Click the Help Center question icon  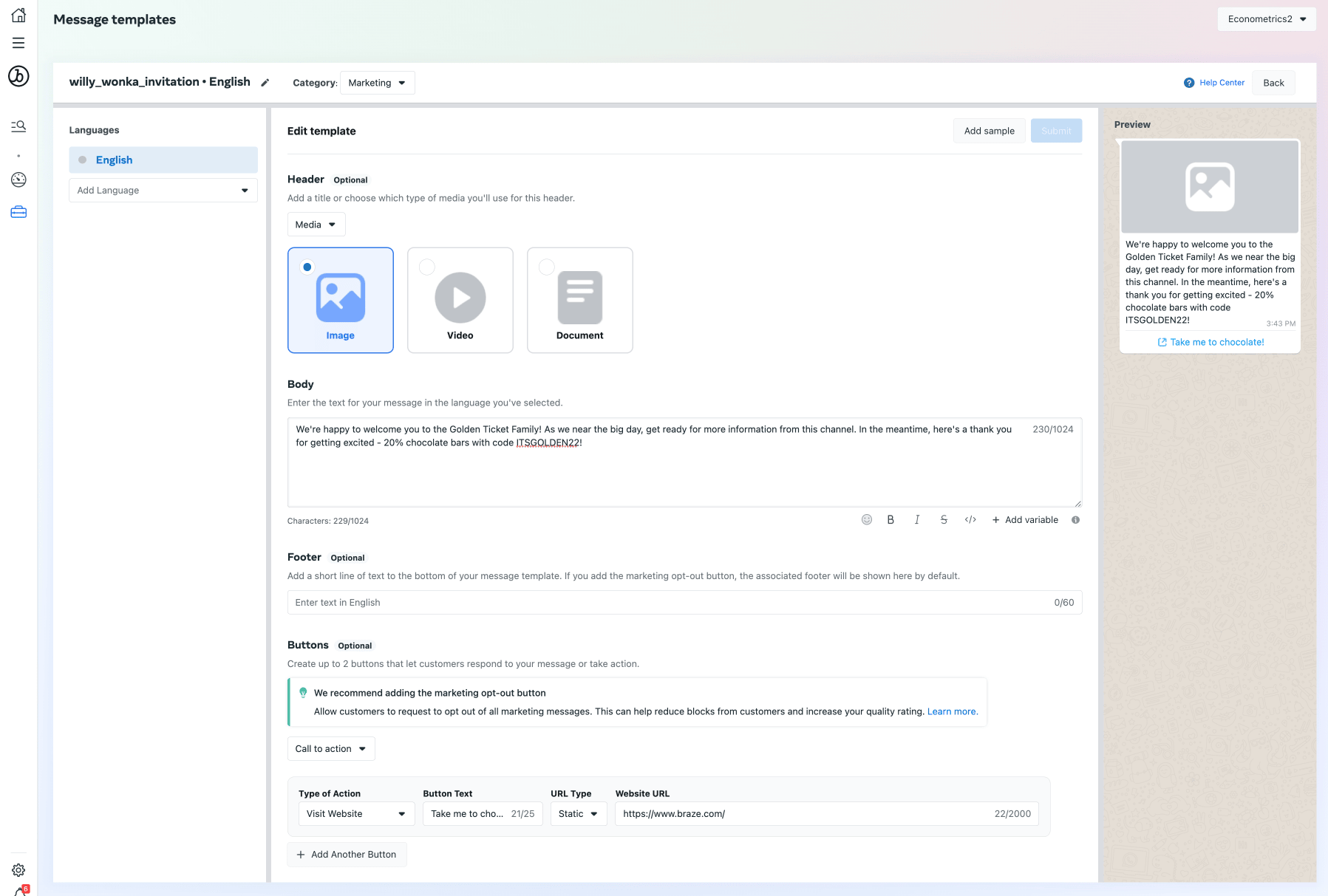click(1188, 83)
